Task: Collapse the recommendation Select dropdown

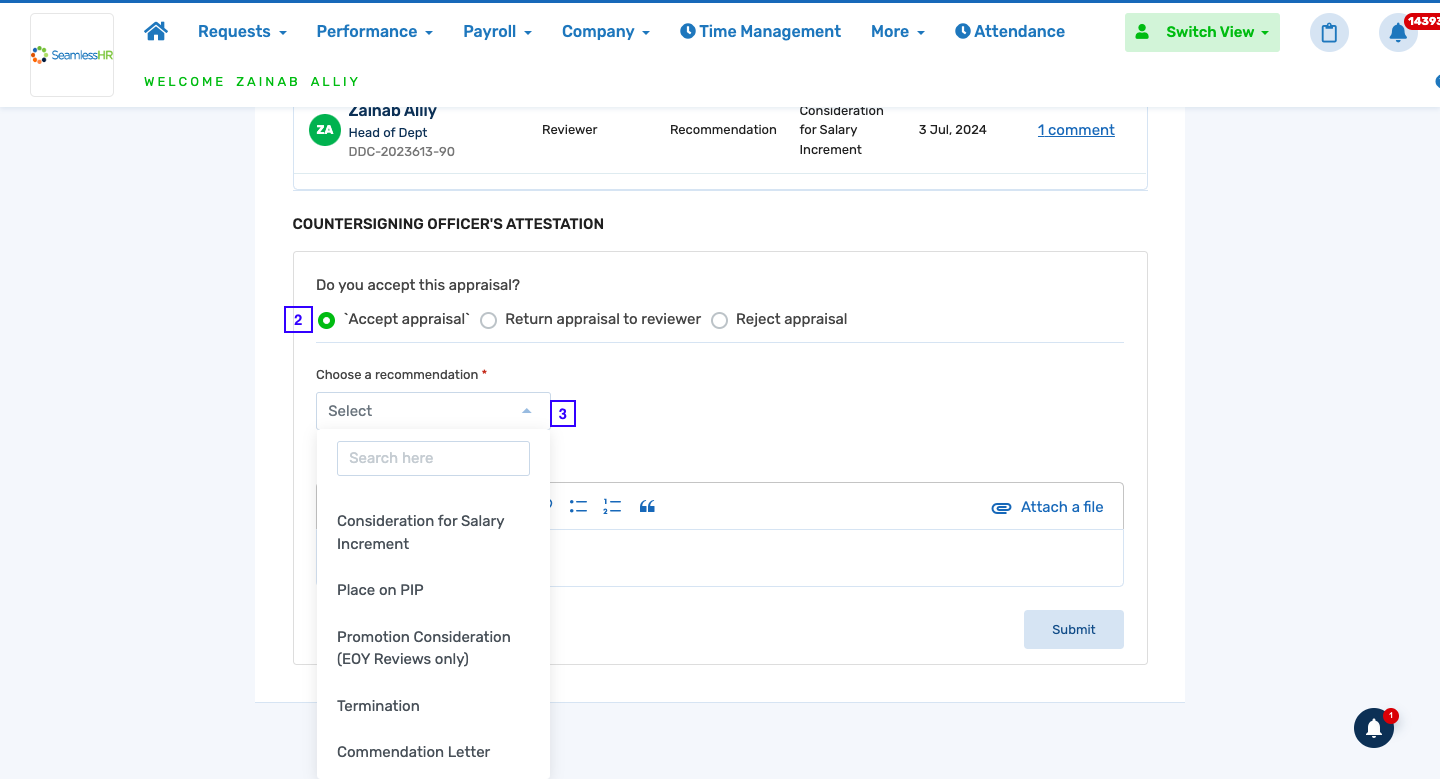Action: 432,411
